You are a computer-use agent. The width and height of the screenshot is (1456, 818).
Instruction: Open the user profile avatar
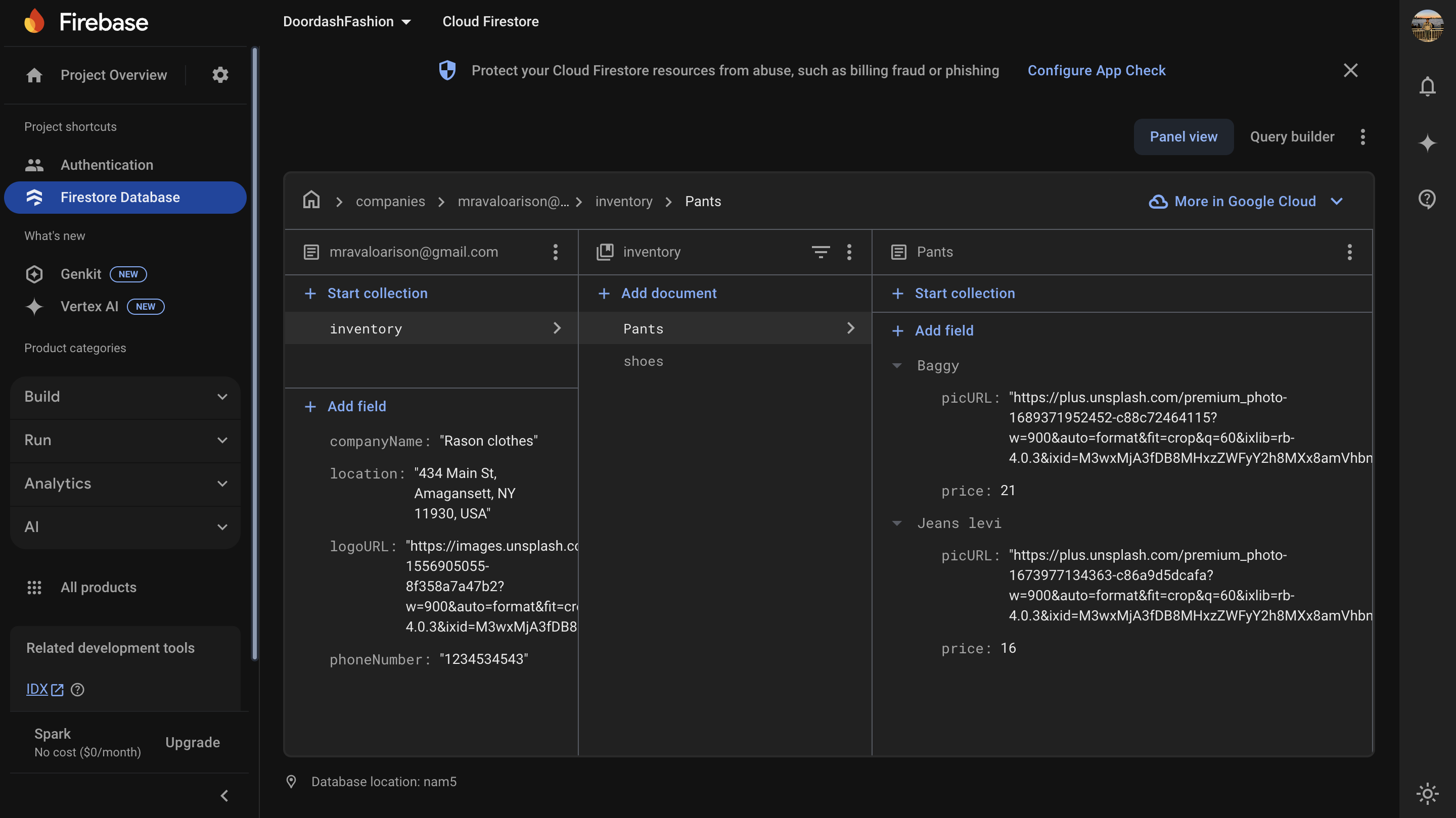1427,25
